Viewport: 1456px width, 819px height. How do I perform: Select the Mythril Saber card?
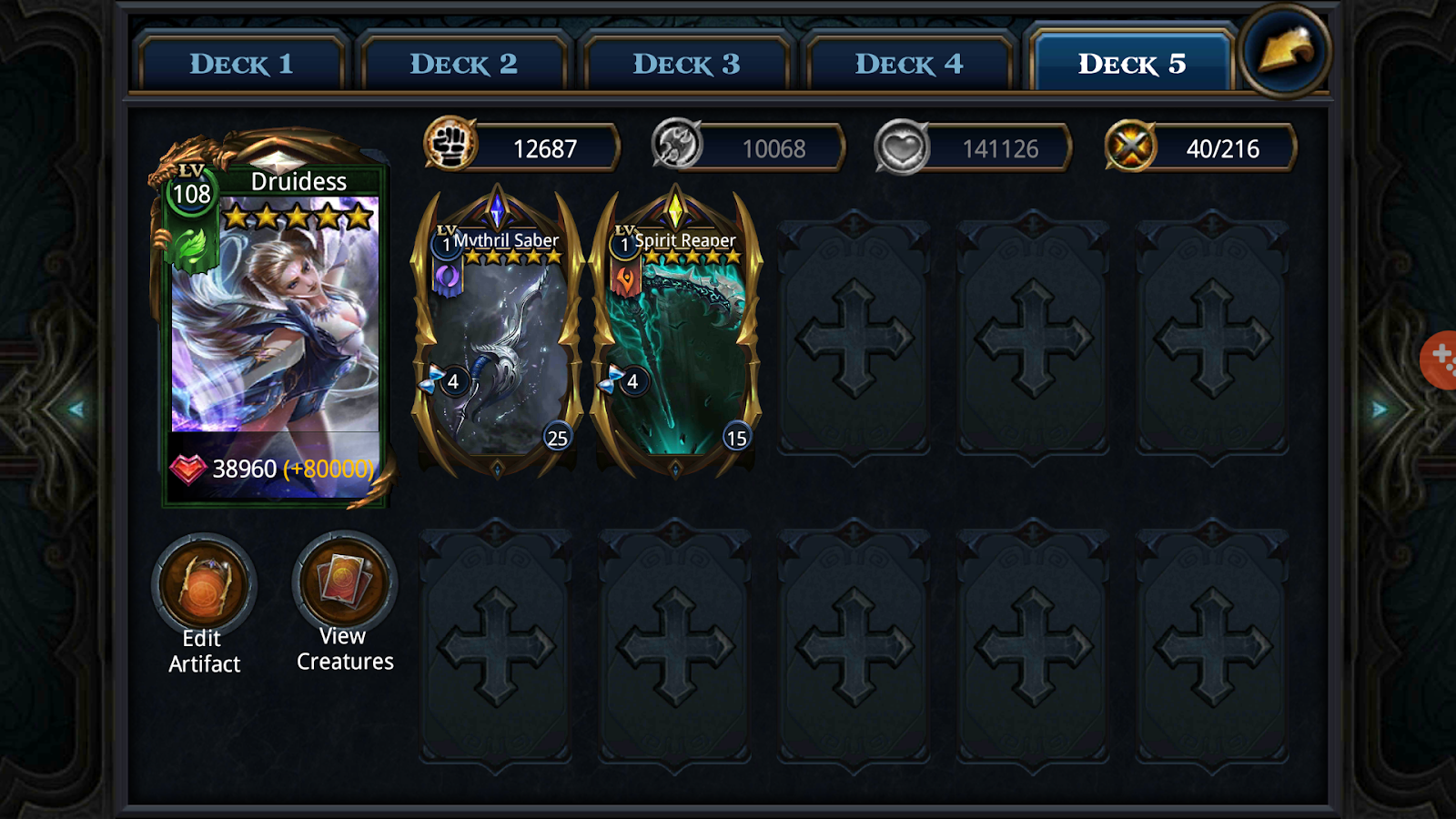coord(497,333)
